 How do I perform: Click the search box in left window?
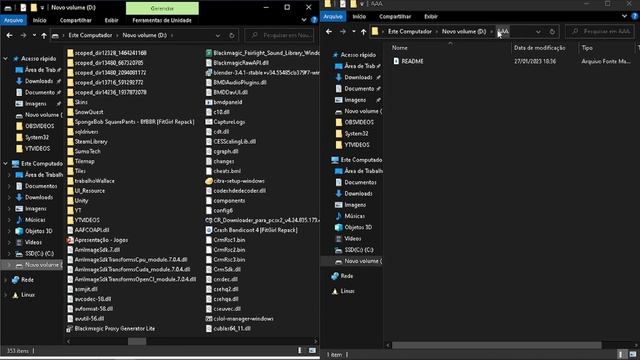coord(280,36)
